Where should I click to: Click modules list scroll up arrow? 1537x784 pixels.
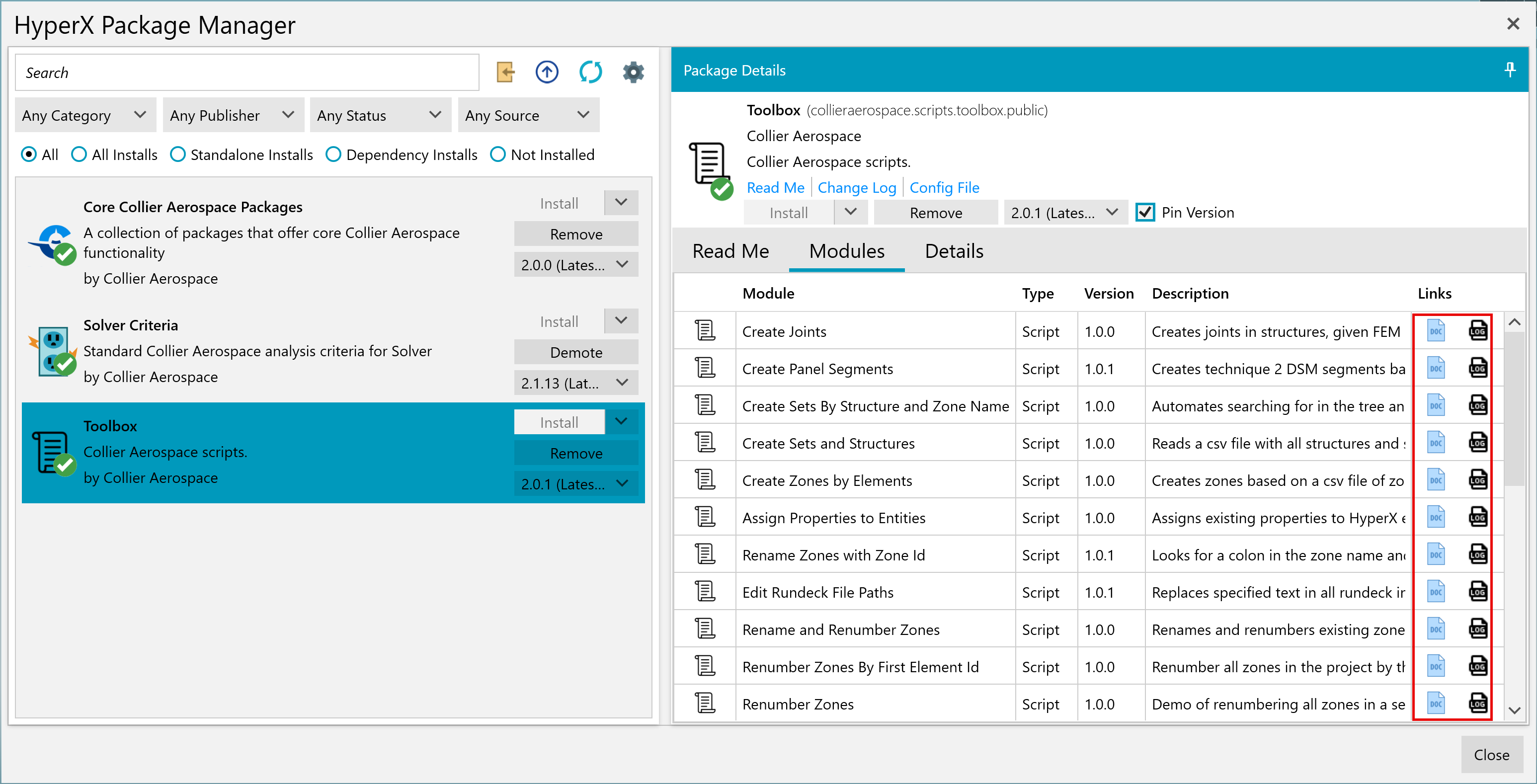[1513, 322]
